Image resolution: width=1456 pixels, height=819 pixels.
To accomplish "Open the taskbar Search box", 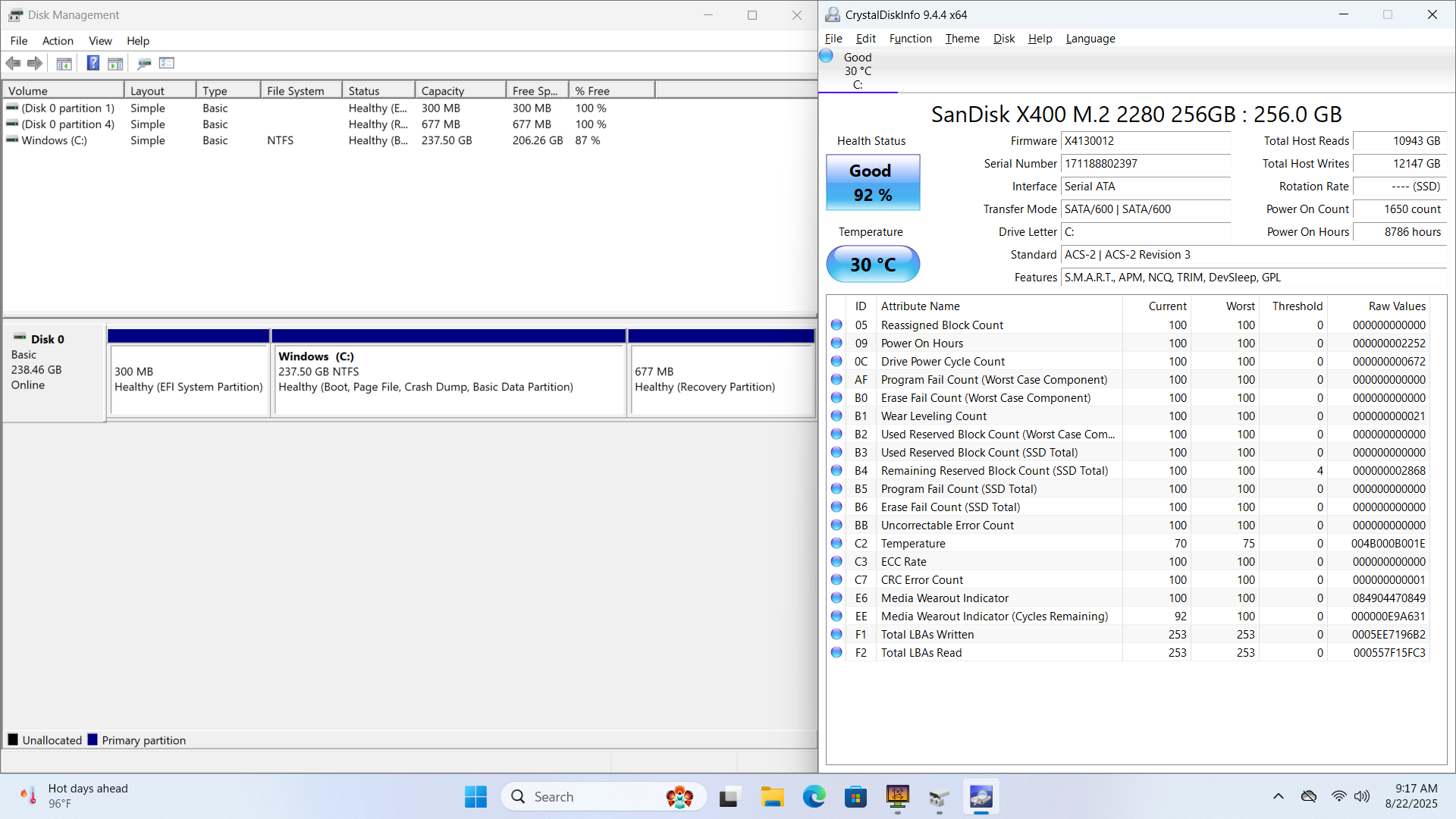I will pos(603,796).
